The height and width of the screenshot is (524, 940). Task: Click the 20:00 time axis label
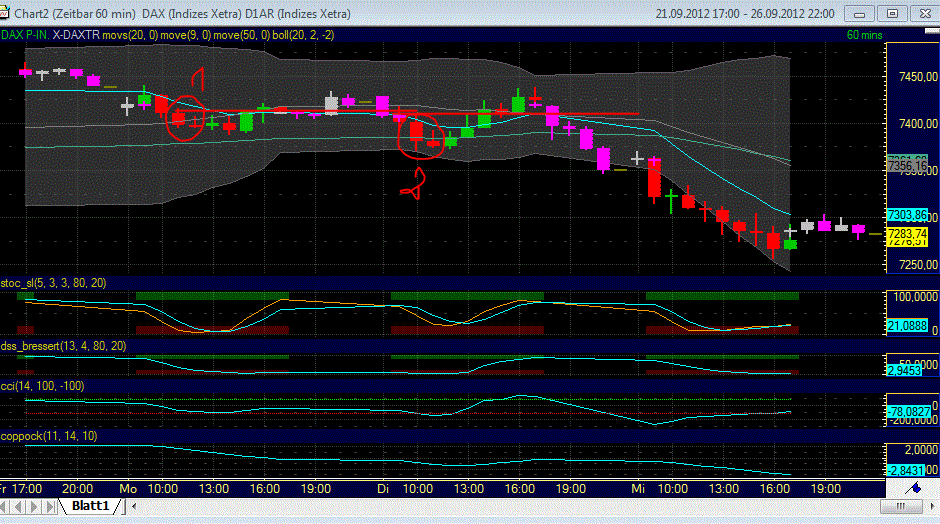point(77,489)
